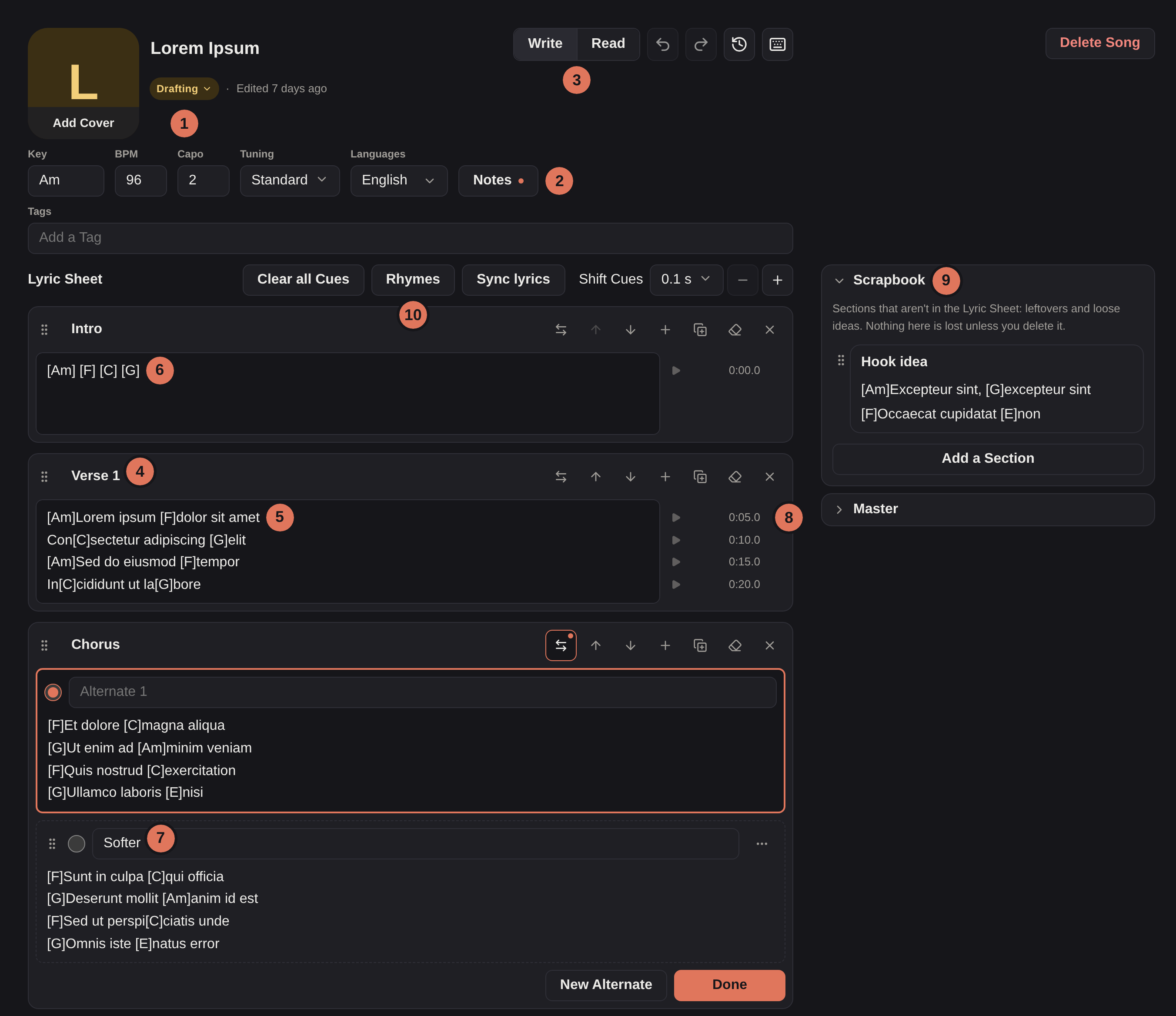1176x1016 pixels.
Task: Open alternates icon in Intro section
Action: (x=561, y=330)
